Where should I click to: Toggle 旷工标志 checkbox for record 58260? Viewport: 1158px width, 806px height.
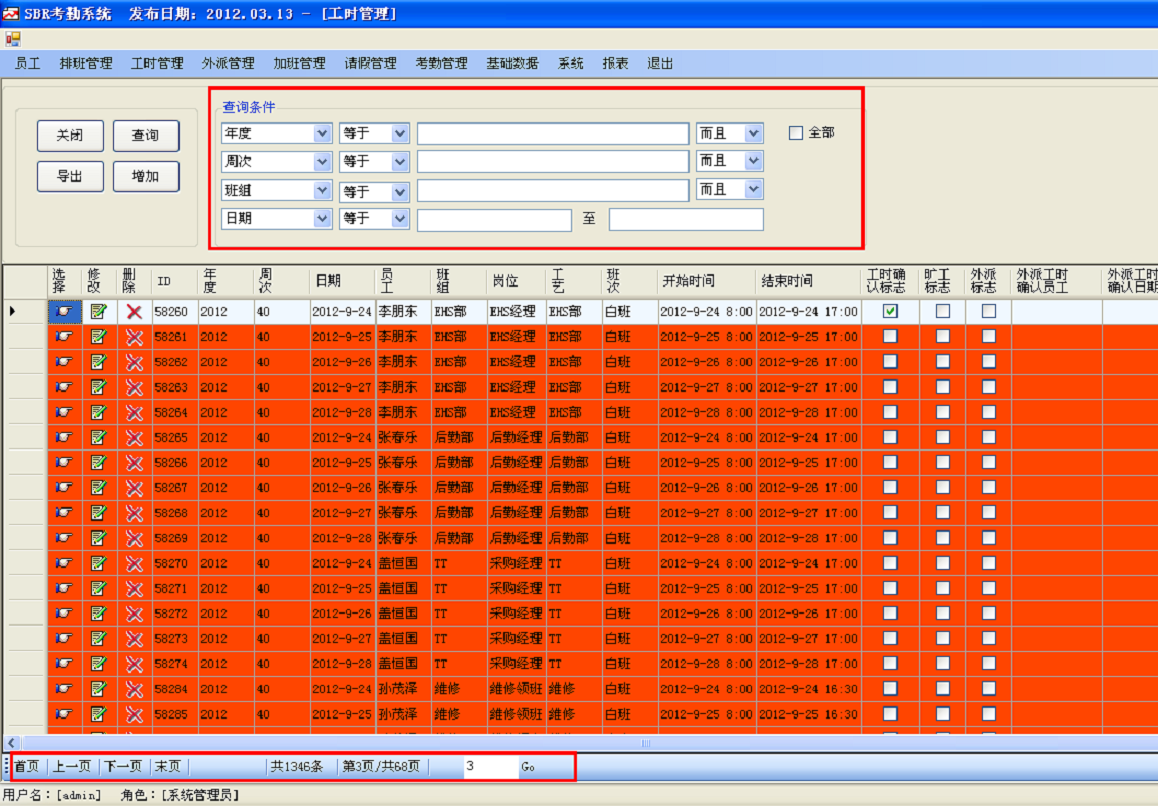(x=942, y=312)
